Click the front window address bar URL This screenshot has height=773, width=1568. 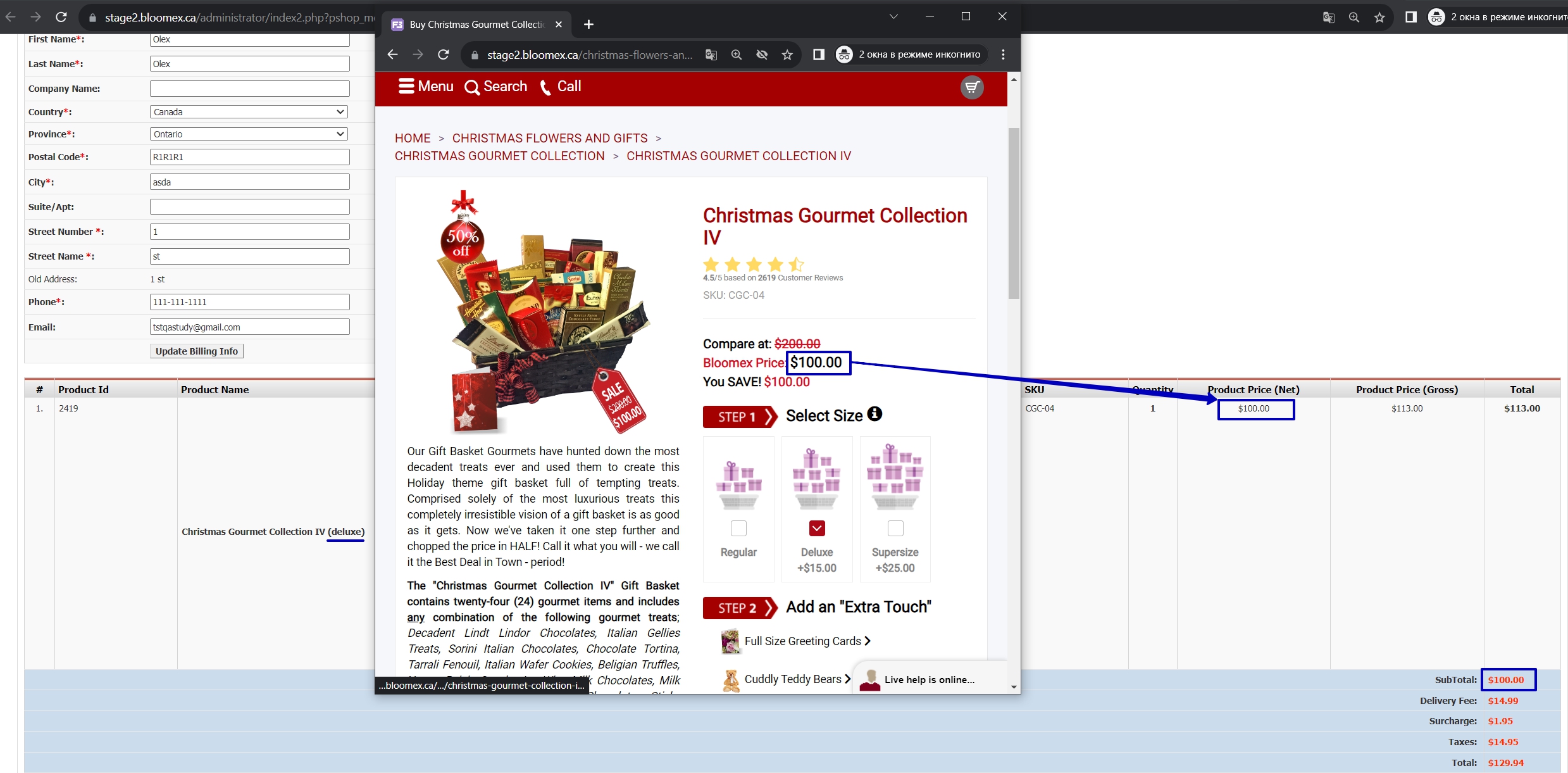point(590,55)
